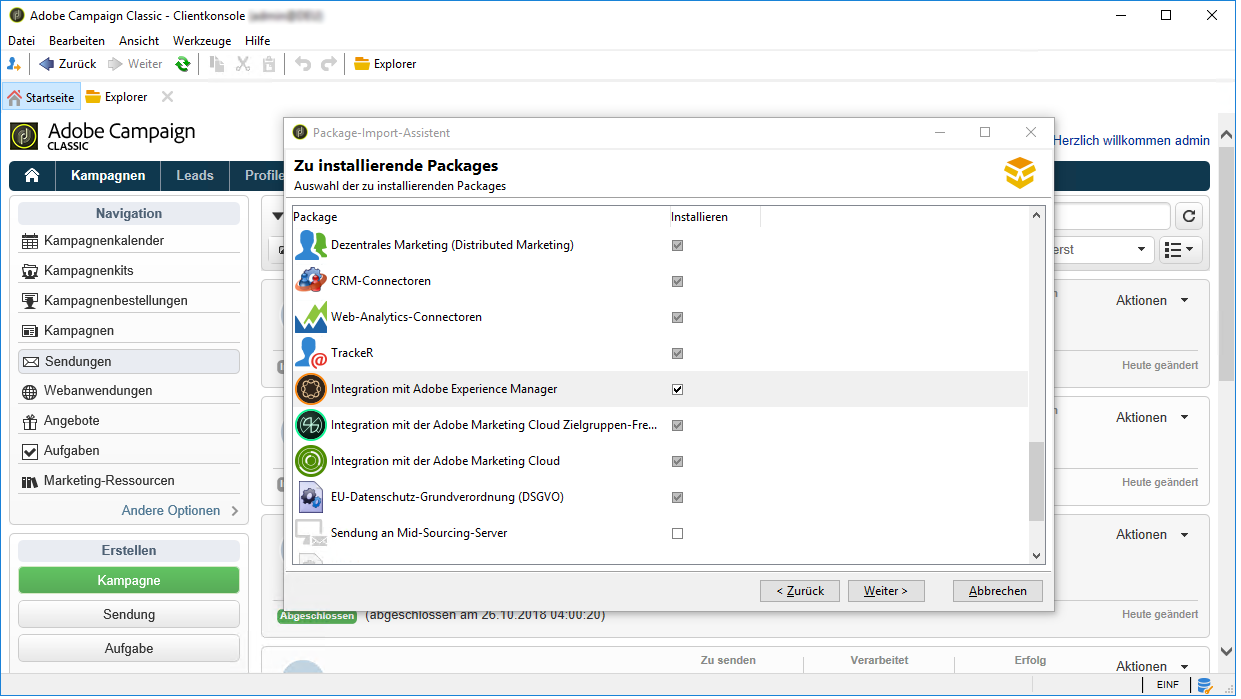Open the Sendungen navigation item

click(129, 361)
